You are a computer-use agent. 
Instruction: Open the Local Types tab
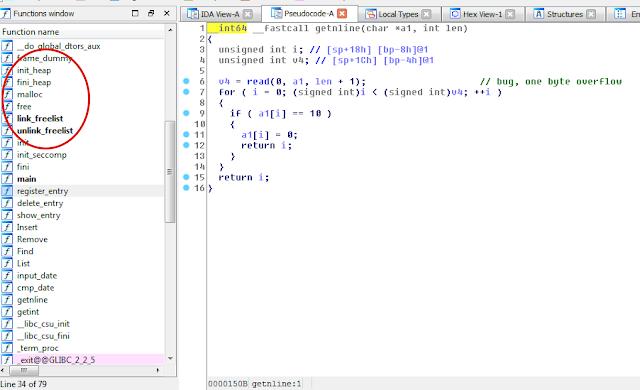coord(398,14)
